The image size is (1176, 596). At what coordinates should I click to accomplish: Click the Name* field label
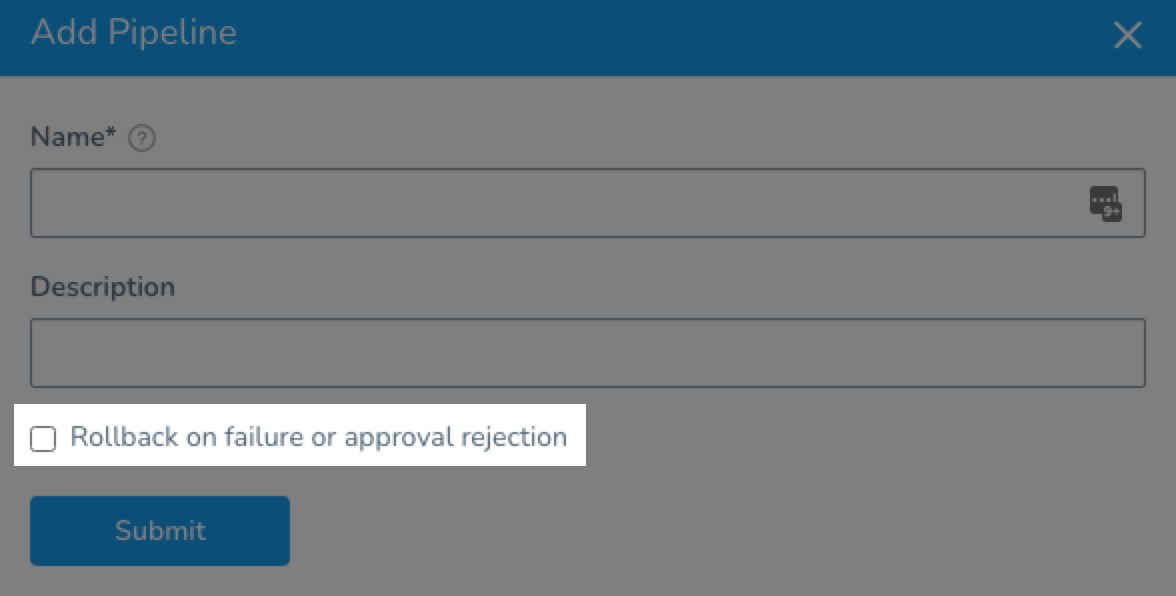click(74, 137)
